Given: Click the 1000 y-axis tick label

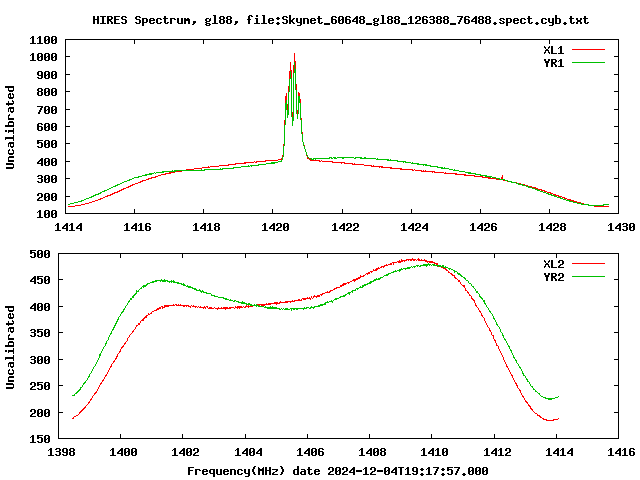Looking at the screenshot, I should pyautogui.click(x=43, y=57).
